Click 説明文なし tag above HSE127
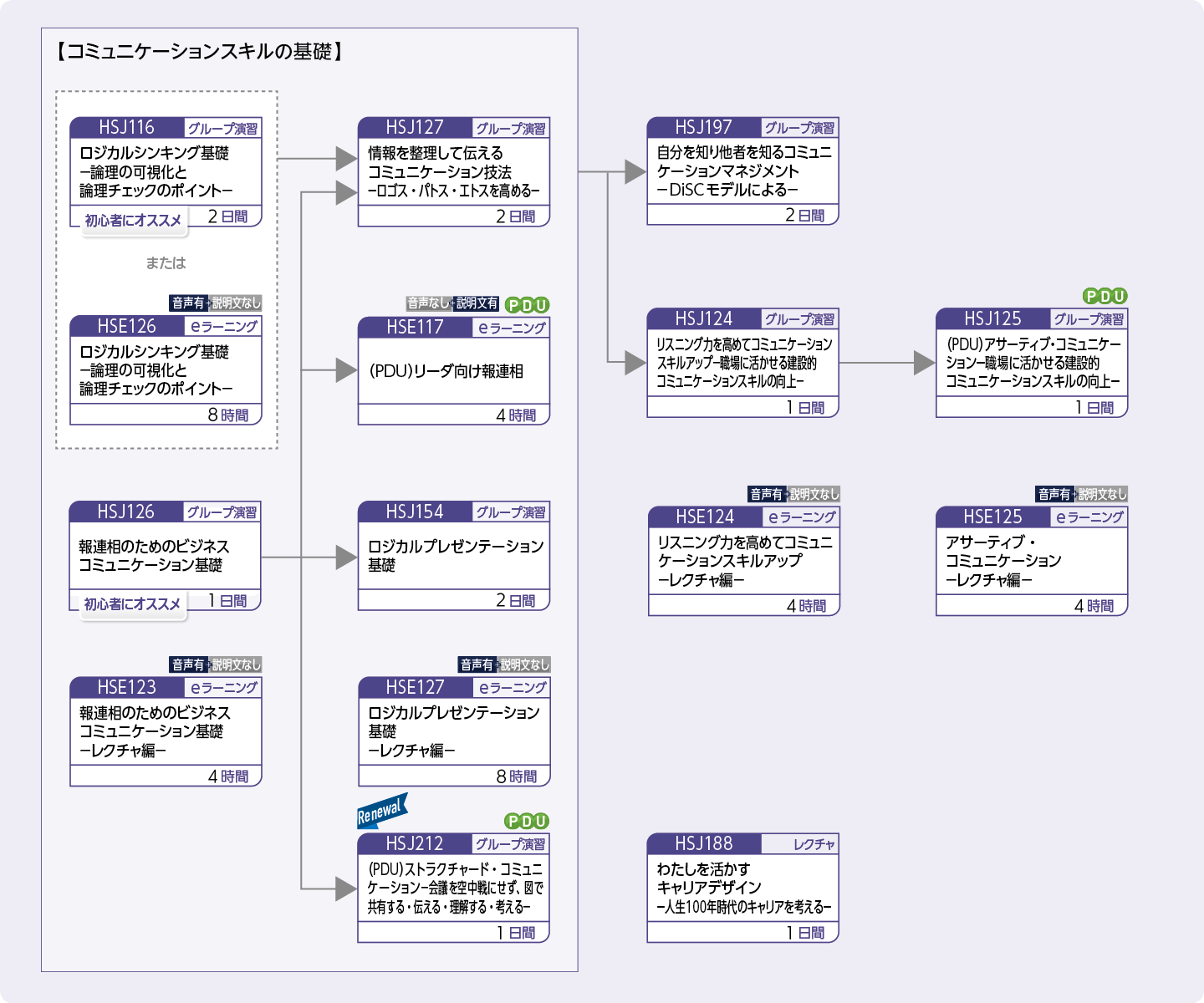The width and height of the screenshot is (1204, 1003). (525, 664)
